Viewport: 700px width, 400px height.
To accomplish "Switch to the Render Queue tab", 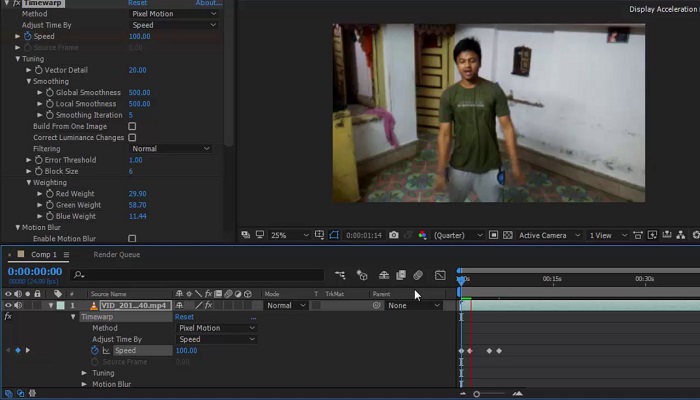I will click(x=117, y=255).
